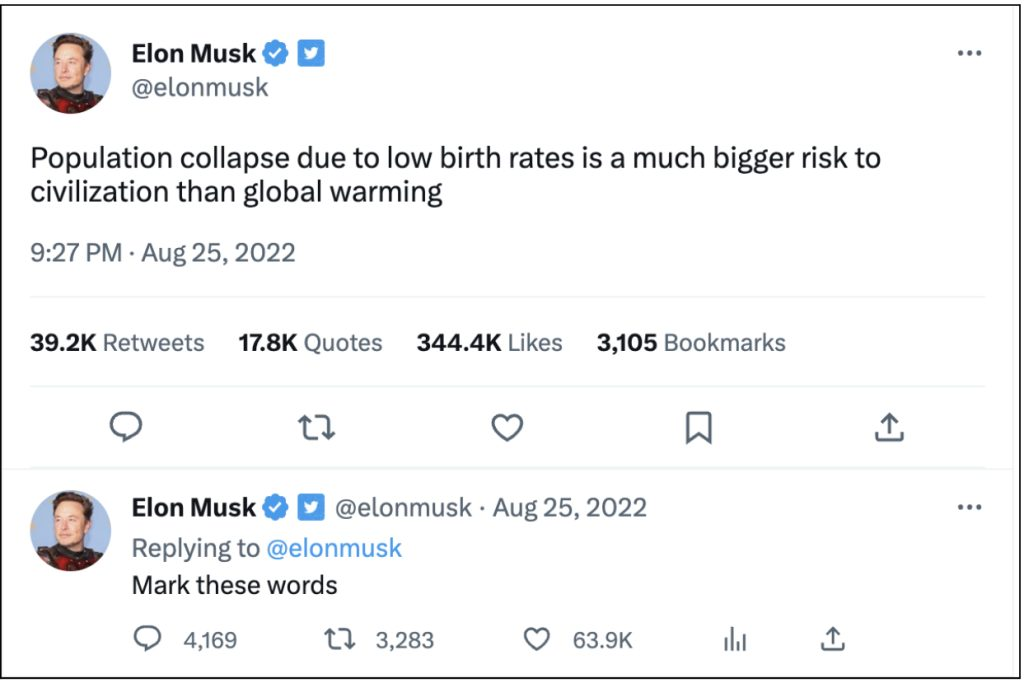Retweet the population collapse tweet

point(317,427)
